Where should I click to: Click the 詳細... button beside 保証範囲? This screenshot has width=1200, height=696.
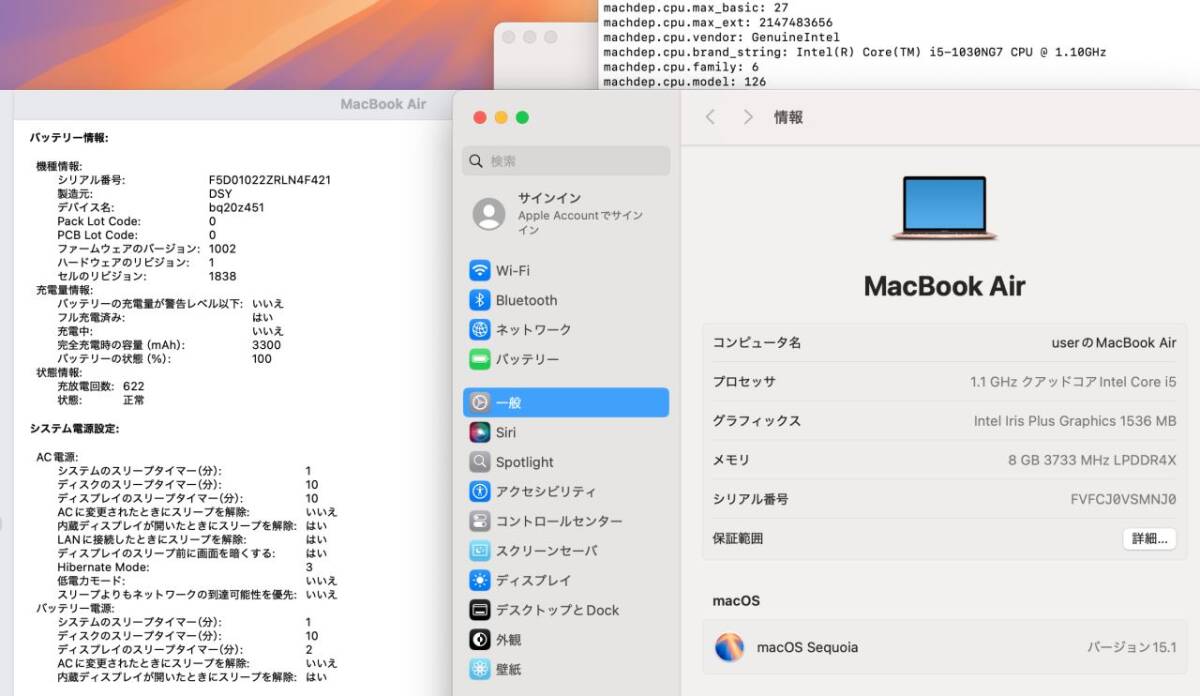point(1149,538)
